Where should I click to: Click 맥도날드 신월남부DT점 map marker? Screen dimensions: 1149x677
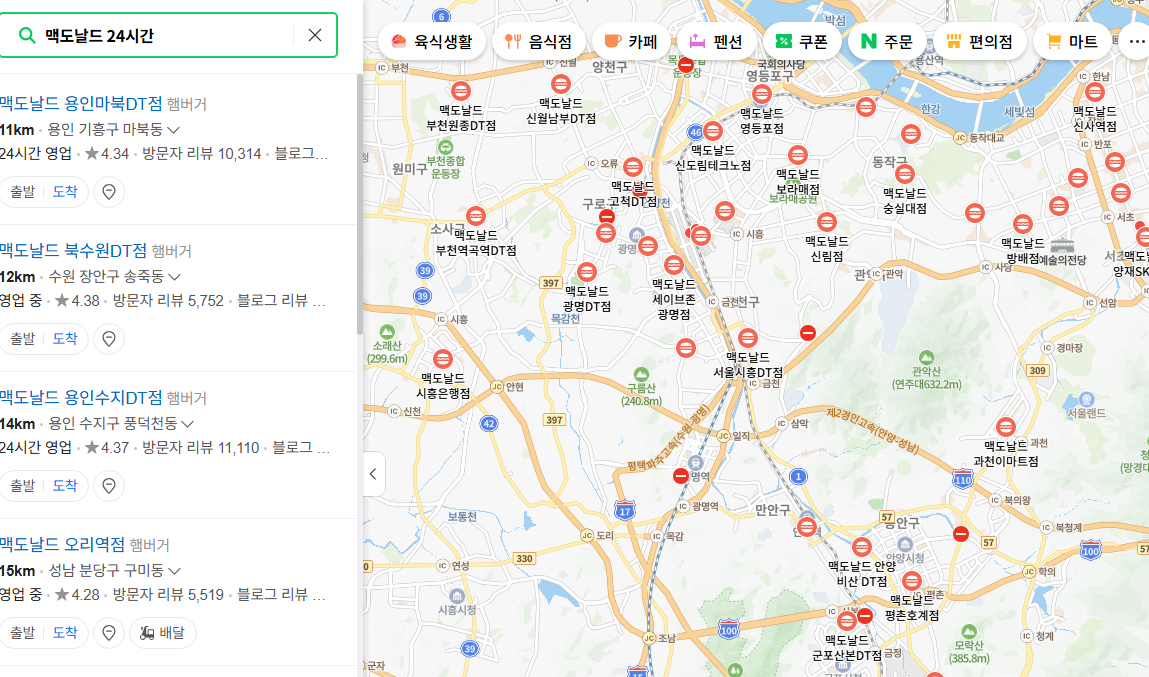tap(561, 84)
